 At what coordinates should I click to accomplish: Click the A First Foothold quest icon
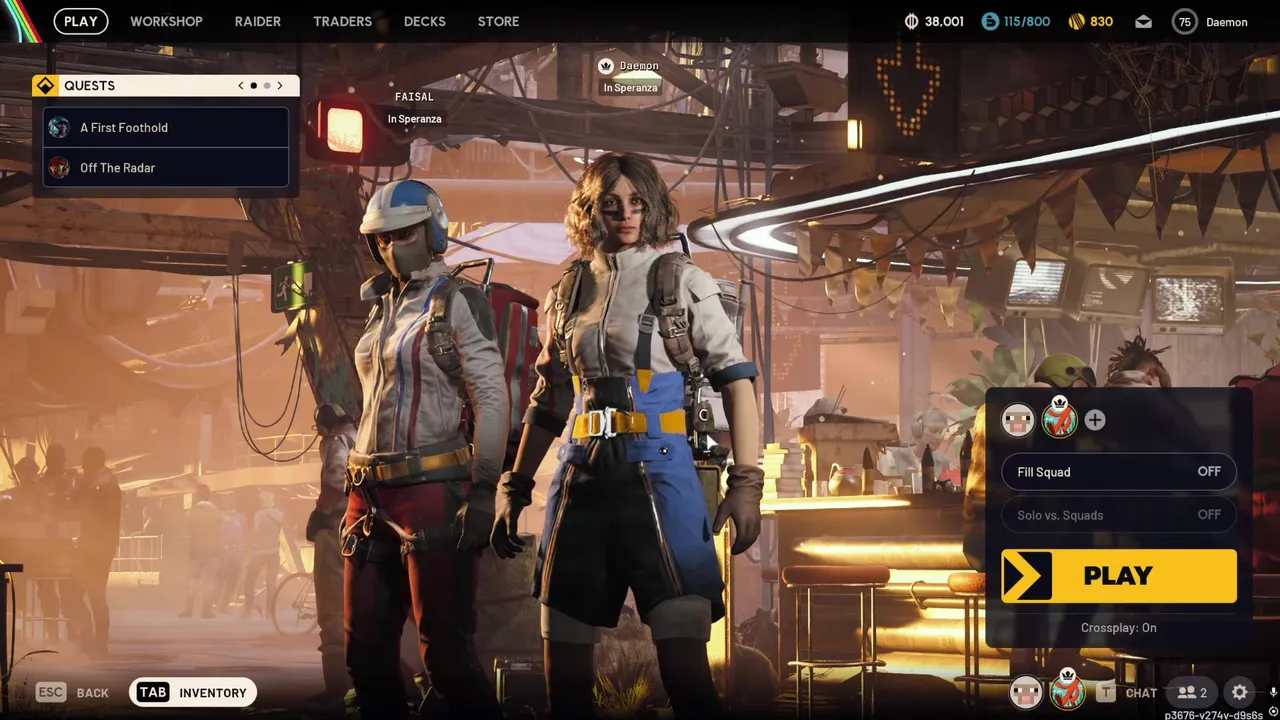(60, 128)
